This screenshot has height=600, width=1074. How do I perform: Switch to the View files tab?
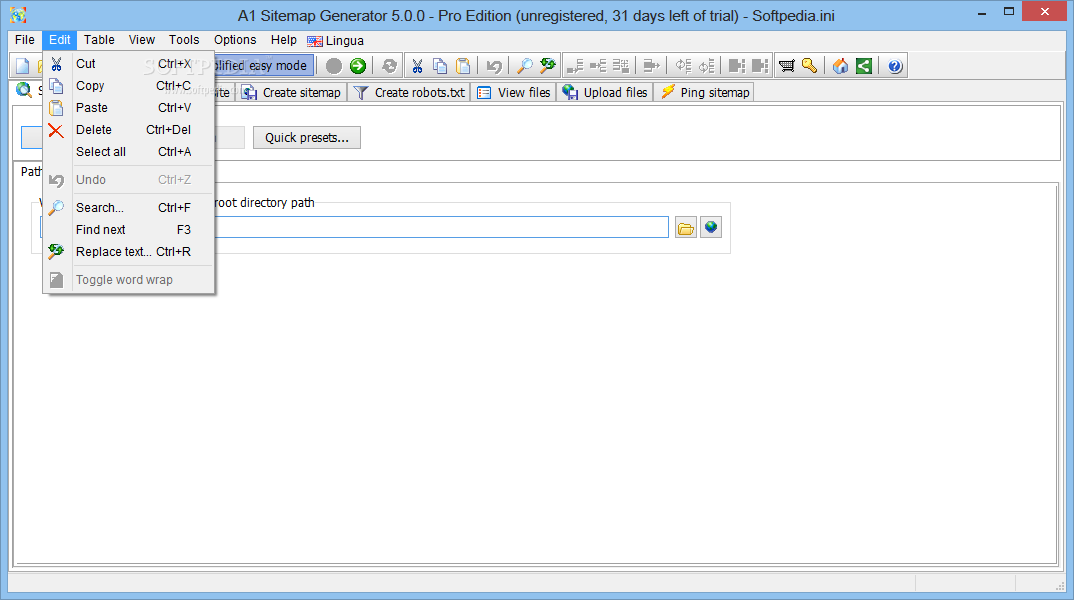coord(514,92)
